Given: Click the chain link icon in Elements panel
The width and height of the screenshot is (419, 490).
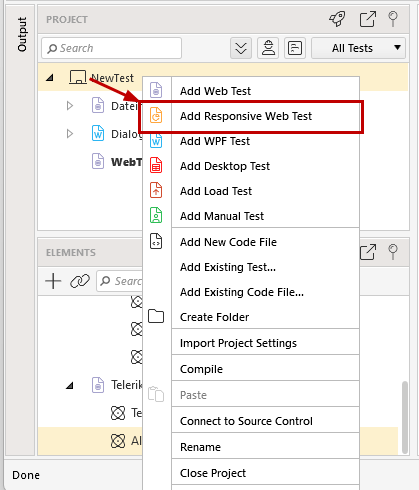Looking at the screenshot, I should (80, 281).
